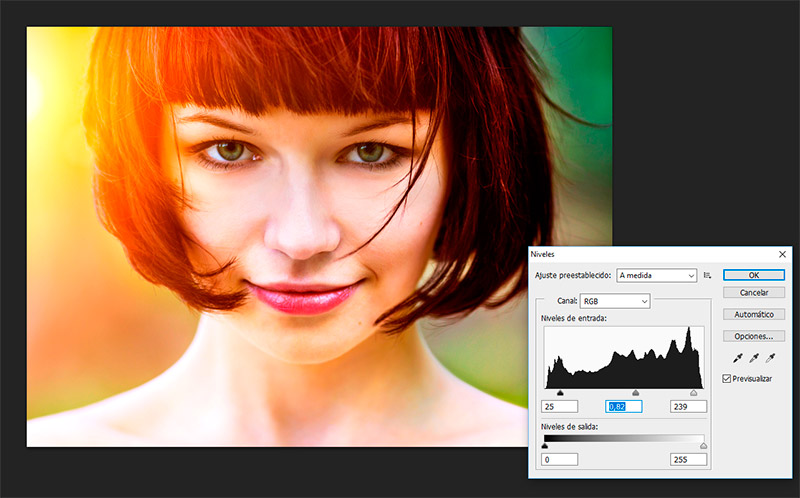Open the preset options menu icon
Image resolution: width=800 pixels, height=498 pixels.
click(x=707, y=275)
